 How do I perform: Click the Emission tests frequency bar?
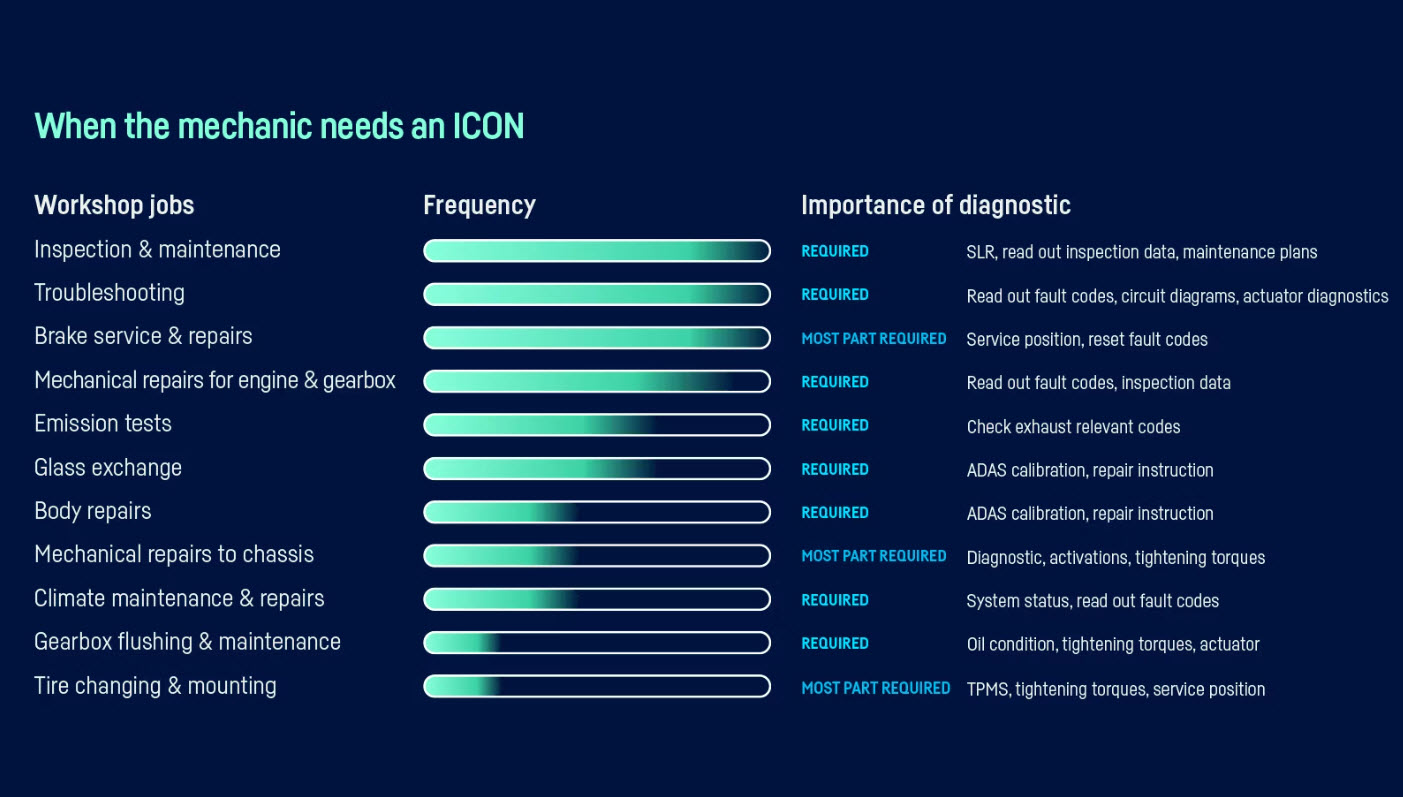point(597,425)
